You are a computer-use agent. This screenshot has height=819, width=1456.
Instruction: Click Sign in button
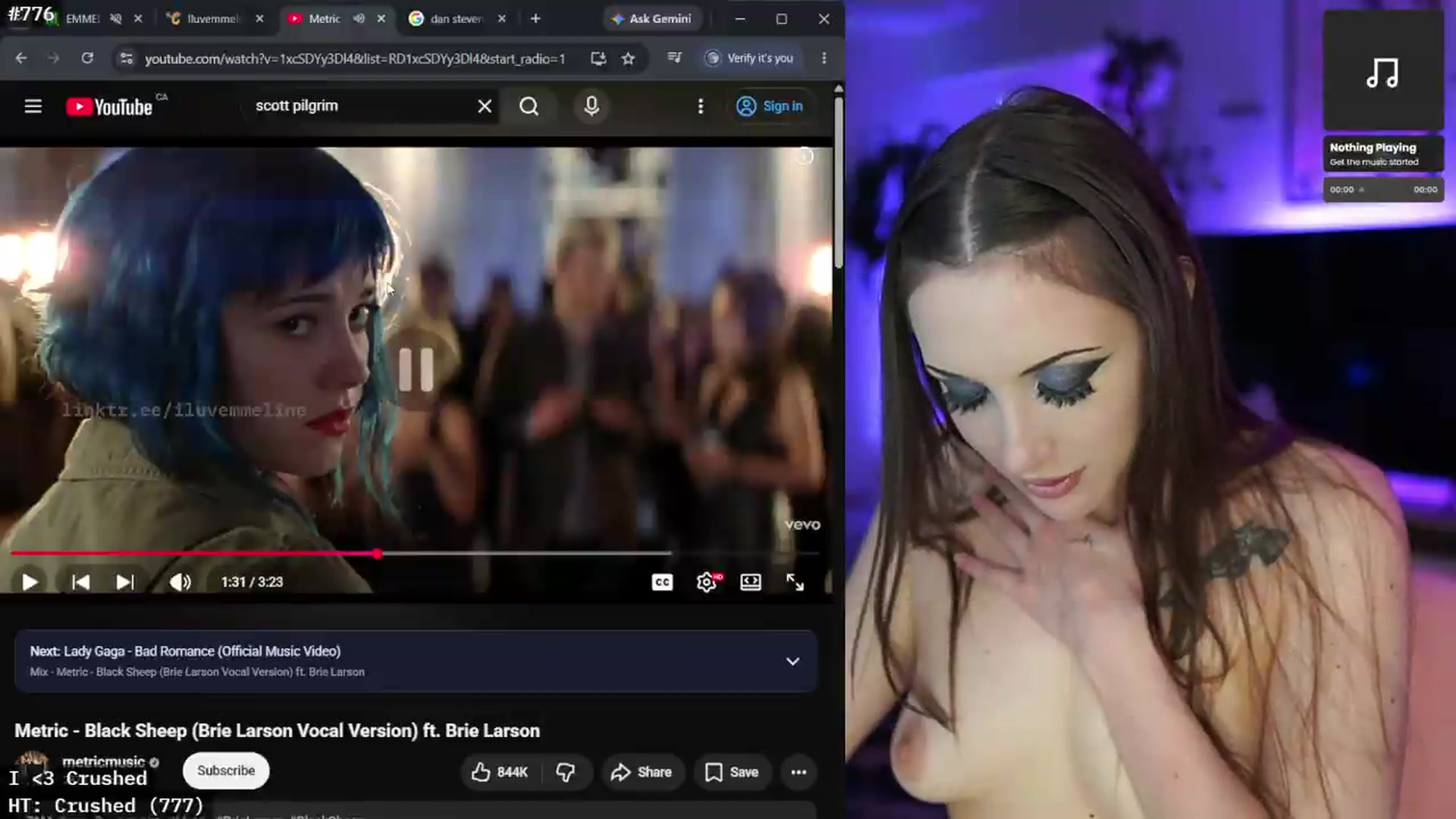coord(770,106)
